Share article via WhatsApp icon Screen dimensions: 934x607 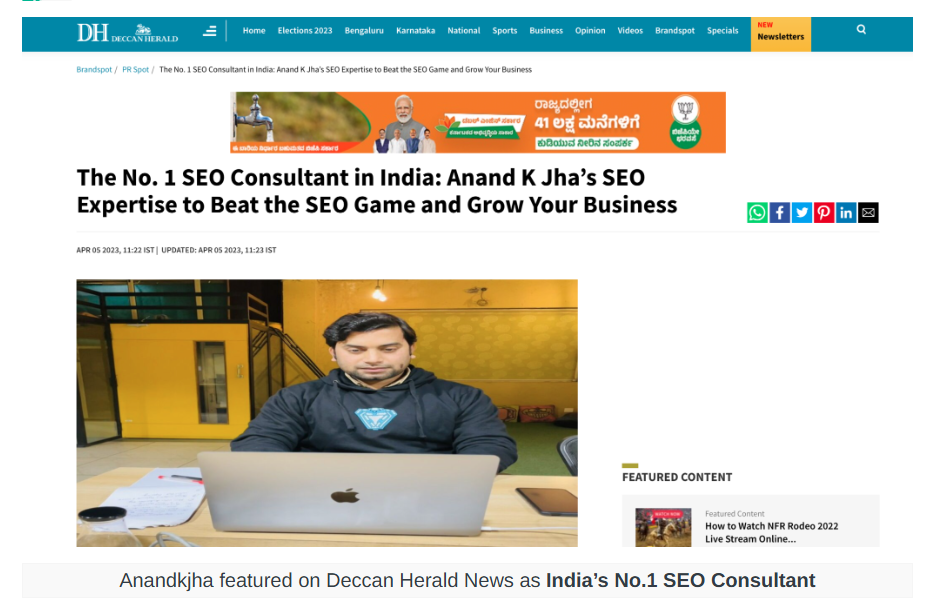tap(757, 213)
